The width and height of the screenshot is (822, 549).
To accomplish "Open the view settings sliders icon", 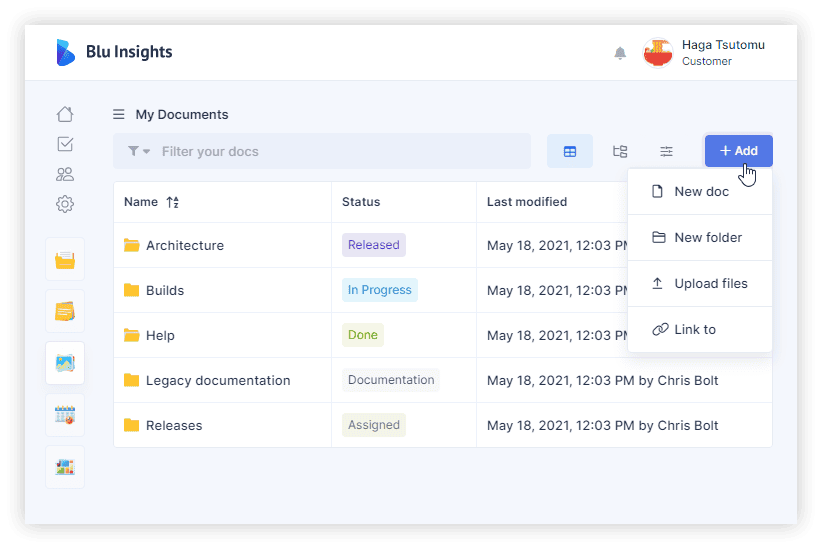I will (x=666, y=152).
